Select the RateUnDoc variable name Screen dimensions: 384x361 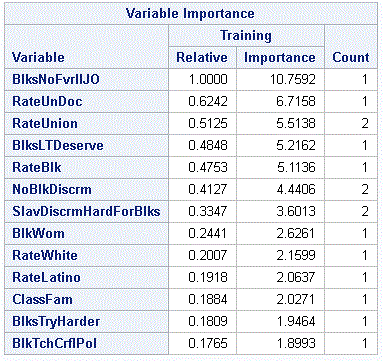tap(47, 101)
